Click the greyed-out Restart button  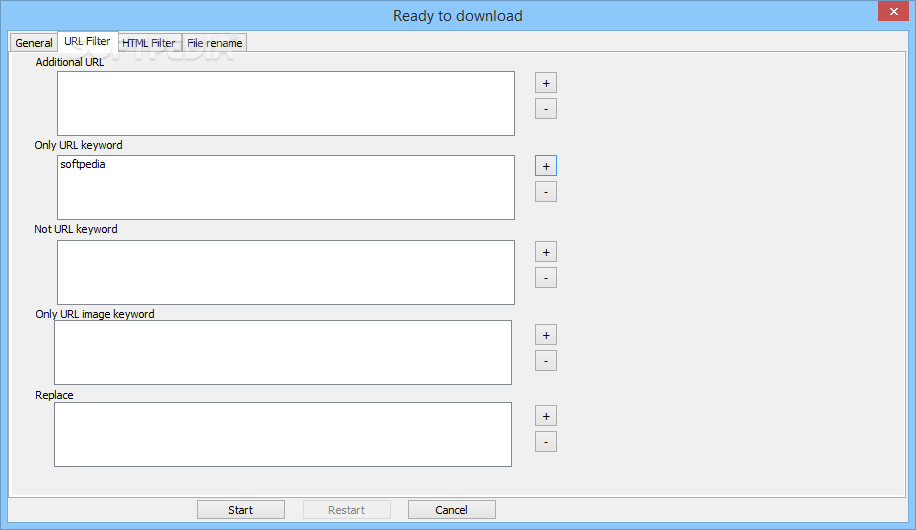click(x=346, y=510)
